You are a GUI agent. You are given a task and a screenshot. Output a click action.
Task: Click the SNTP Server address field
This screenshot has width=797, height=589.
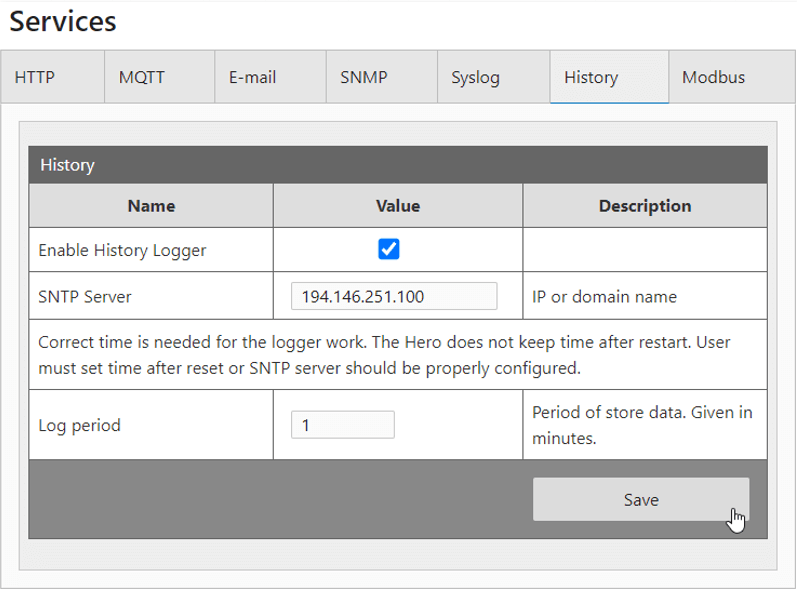(x=394, y=296)
